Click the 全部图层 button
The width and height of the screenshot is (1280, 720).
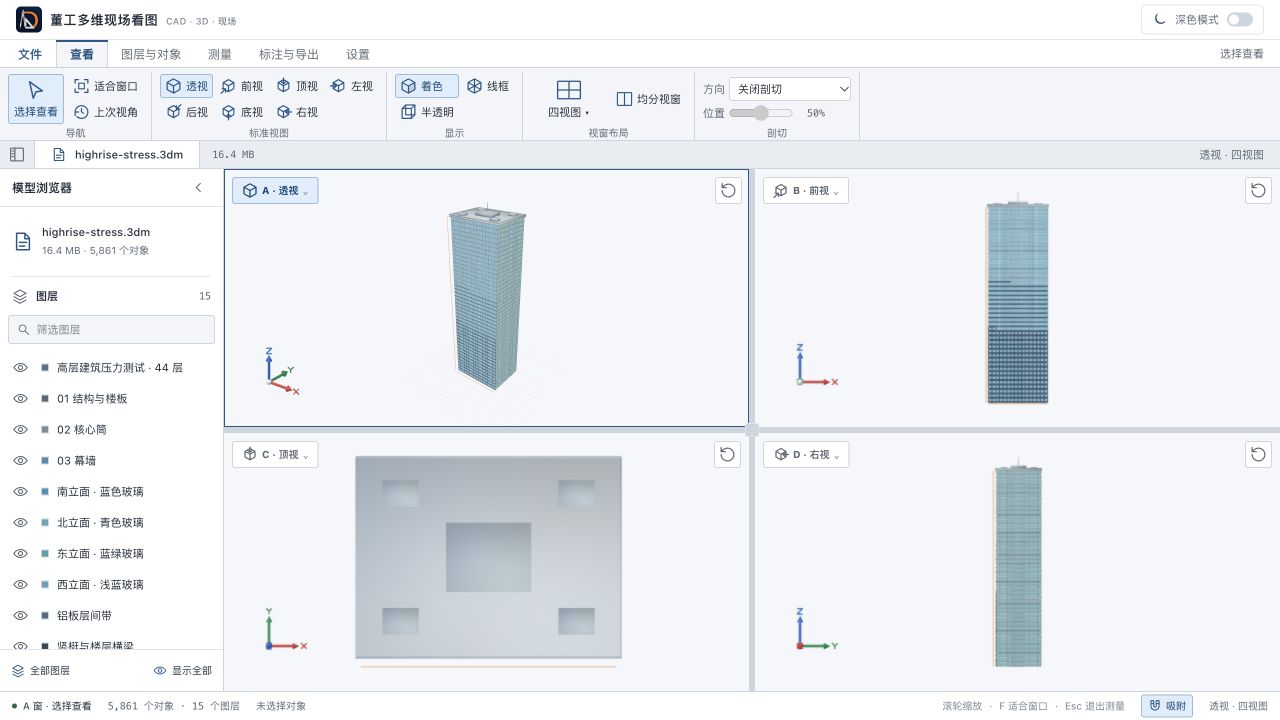(x=41, y=671)
